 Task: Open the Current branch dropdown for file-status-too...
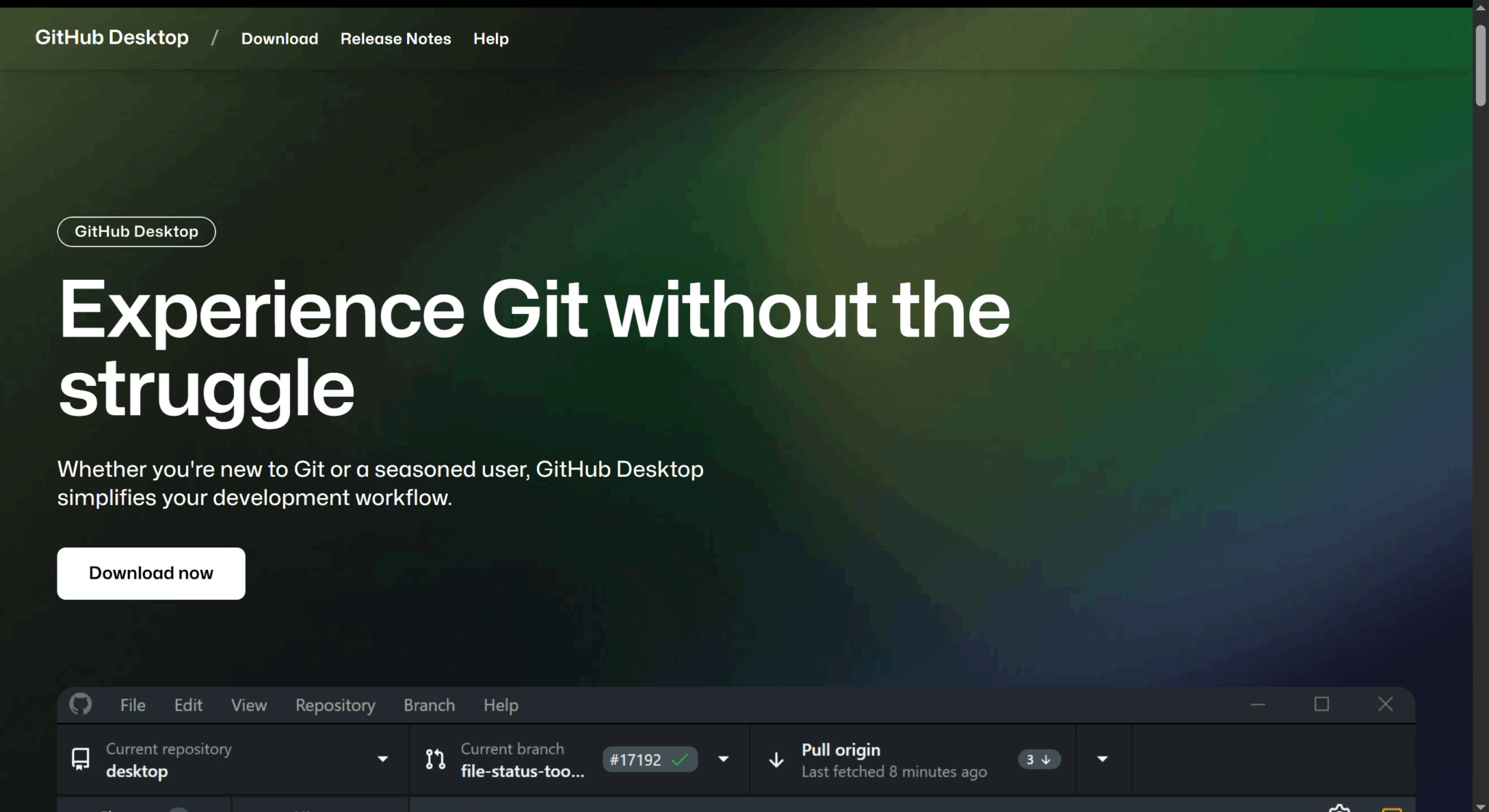point(723,759)
